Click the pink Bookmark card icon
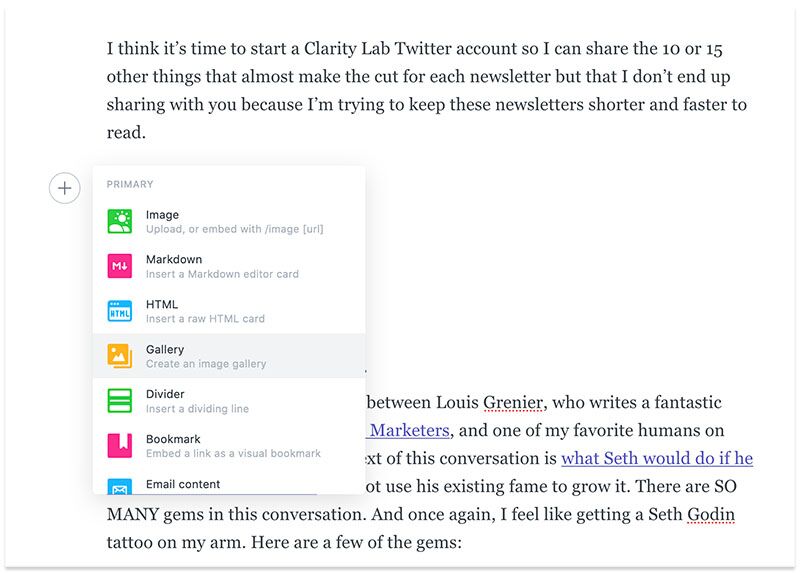This screenshot has height=573, width=800. click(119, 445)
